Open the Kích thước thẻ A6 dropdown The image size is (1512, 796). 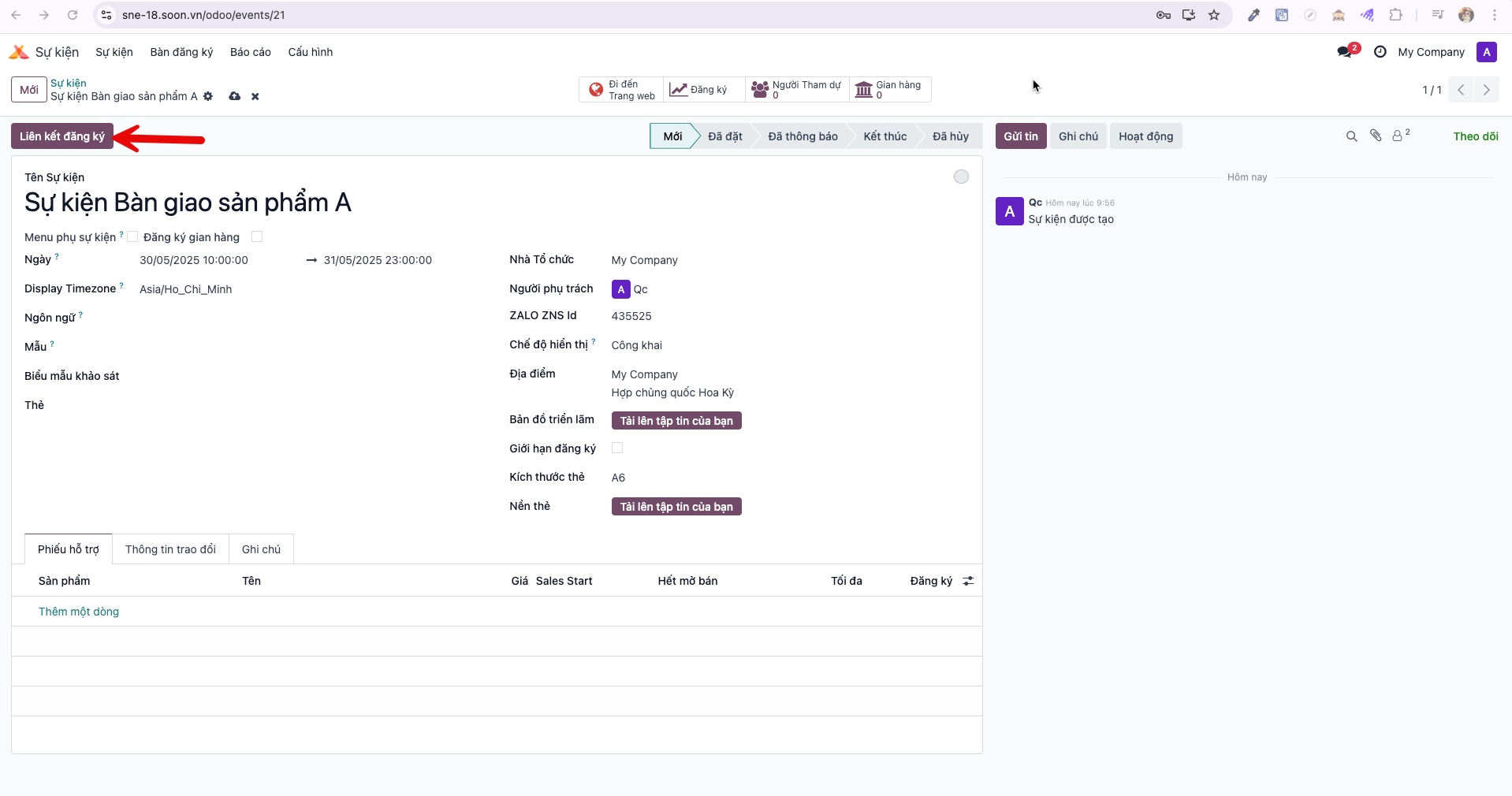click(x=789, y=478)
